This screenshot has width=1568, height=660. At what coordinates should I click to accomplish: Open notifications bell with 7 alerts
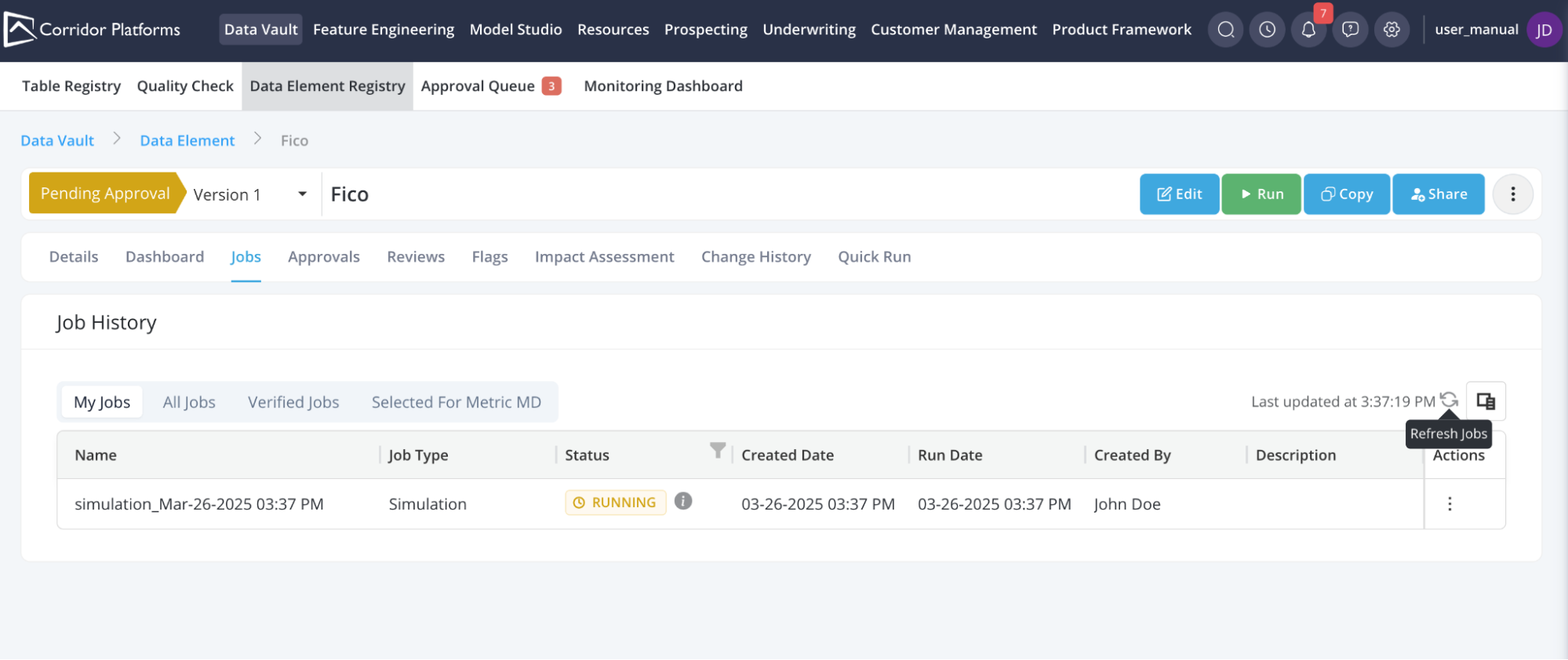pyautogui.click(x=1308, y=30)
